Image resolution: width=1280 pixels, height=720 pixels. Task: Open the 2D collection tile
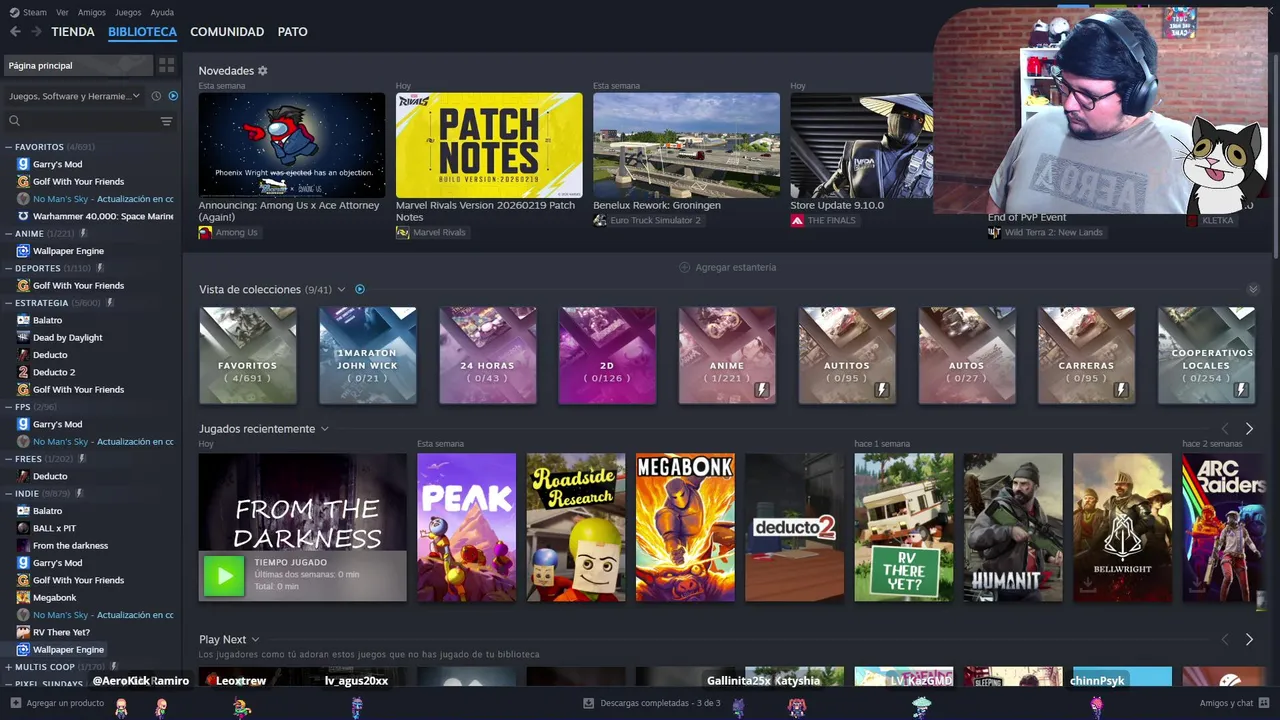click(607, 356)
